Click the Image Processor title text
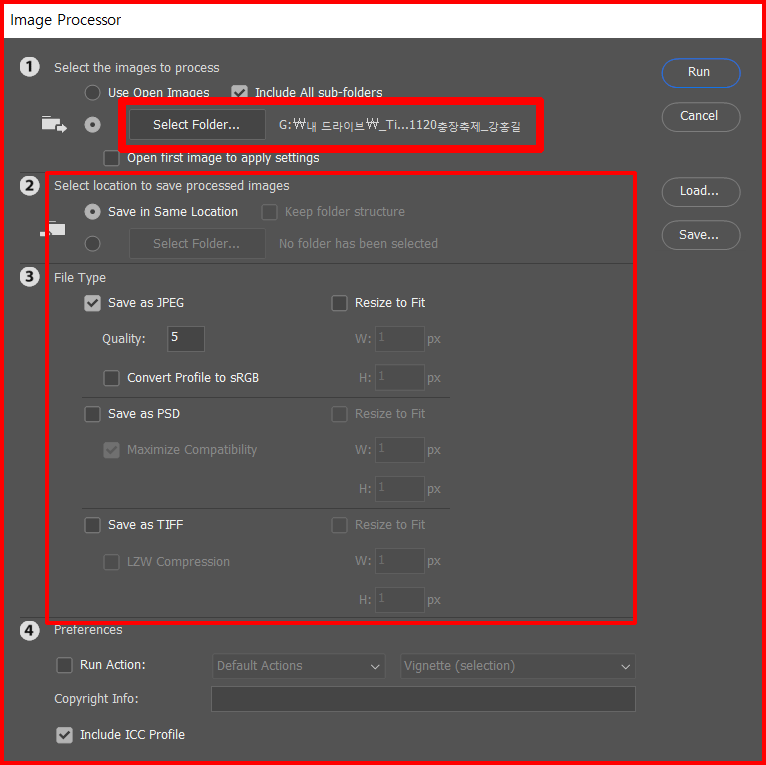Image resolution: width=766 pixels, height=765 pixels. pyautogui.click(x=65, y=20)
